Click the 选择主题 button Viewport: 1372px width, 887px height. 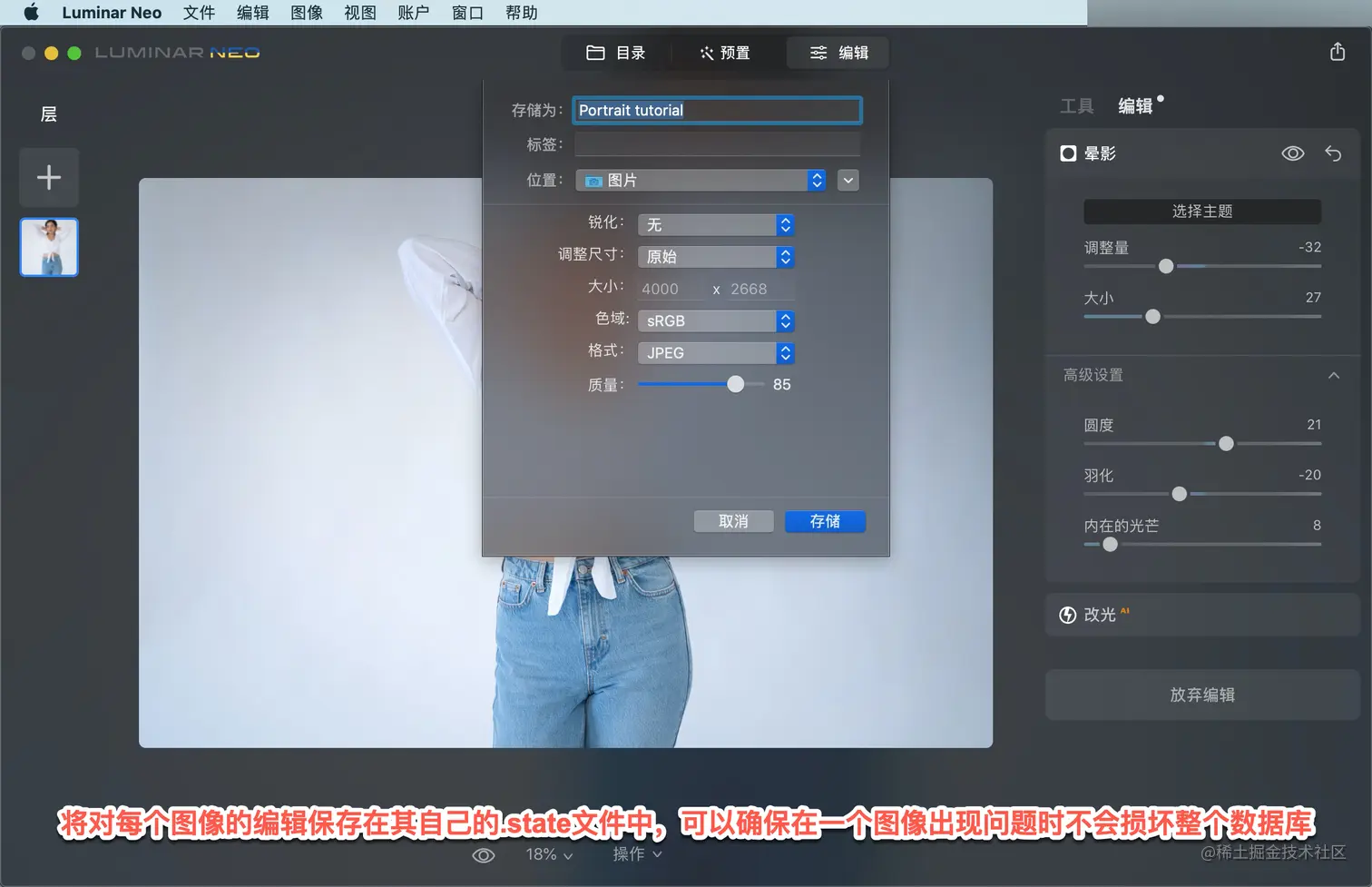[1202, 212]
